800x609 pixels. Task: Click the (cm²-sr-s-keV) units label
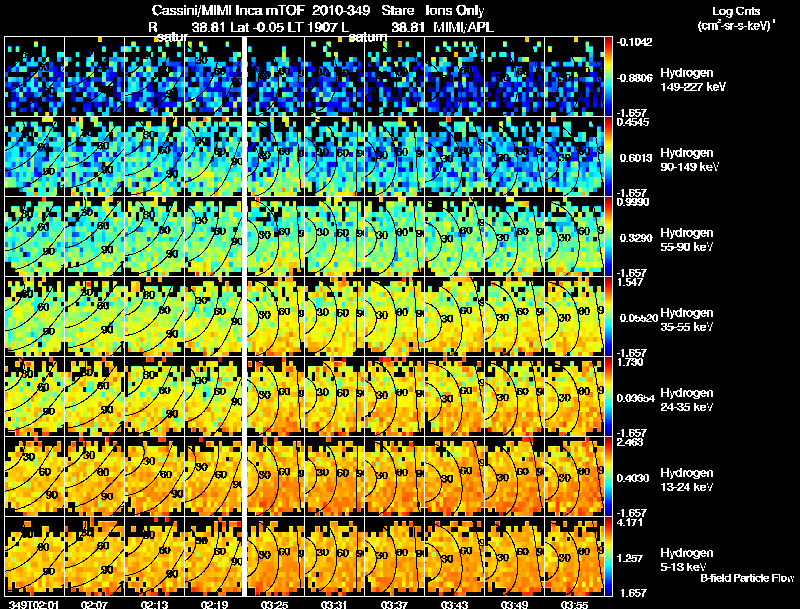pyautogui.click(x=736, y=26)
